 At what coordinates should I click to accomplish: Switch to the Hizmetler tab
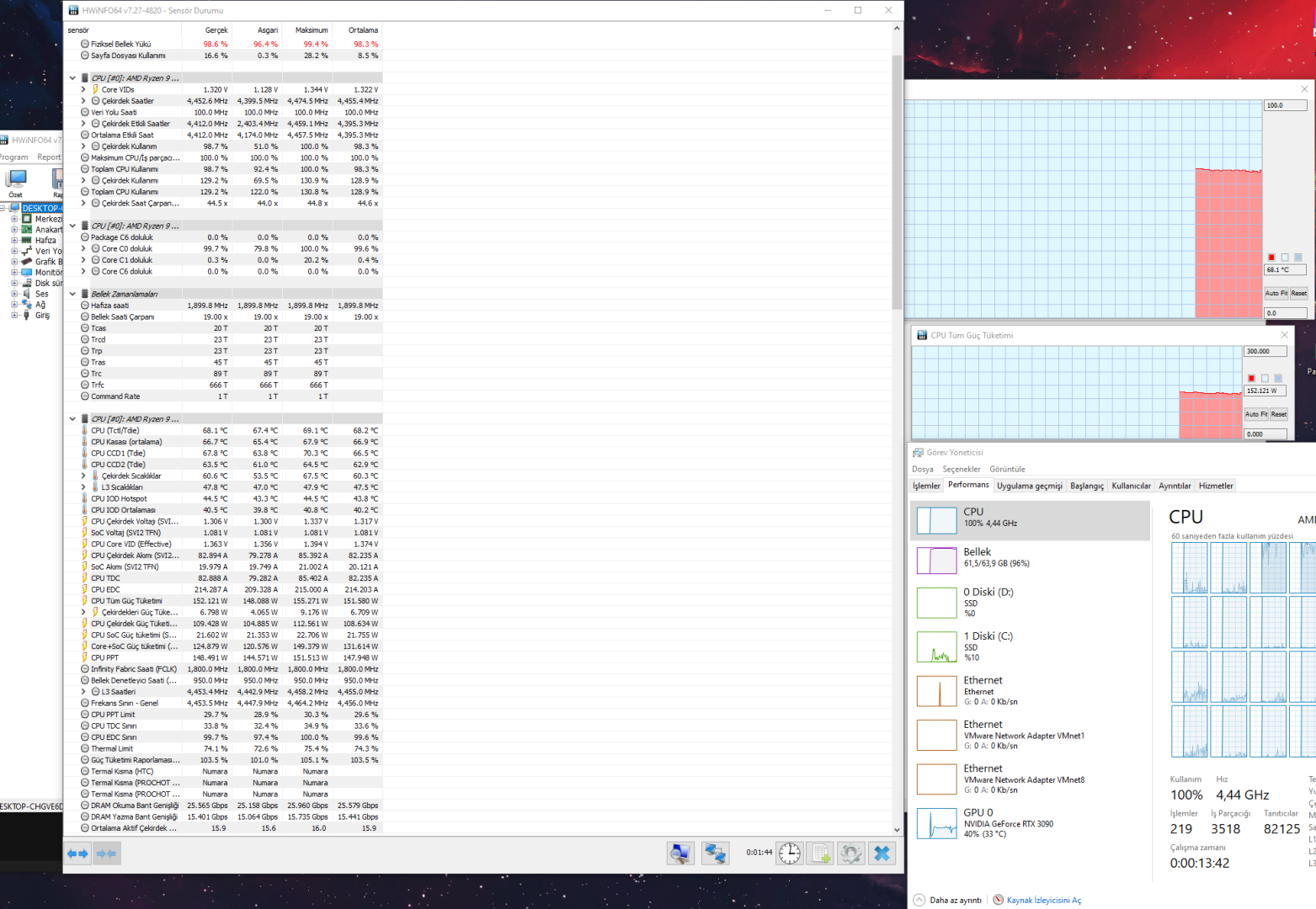1216,486
